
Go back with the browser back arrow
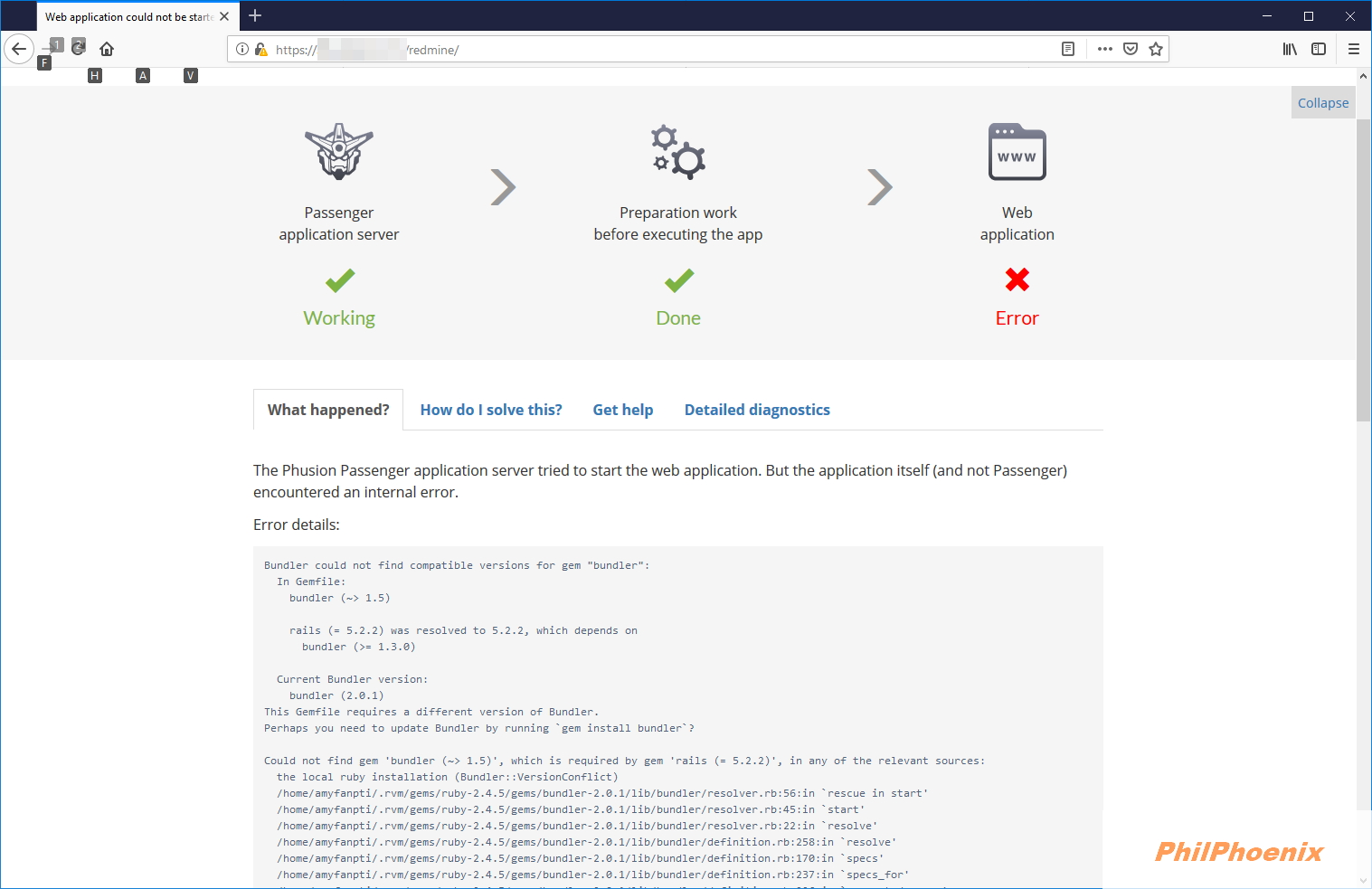19,49
